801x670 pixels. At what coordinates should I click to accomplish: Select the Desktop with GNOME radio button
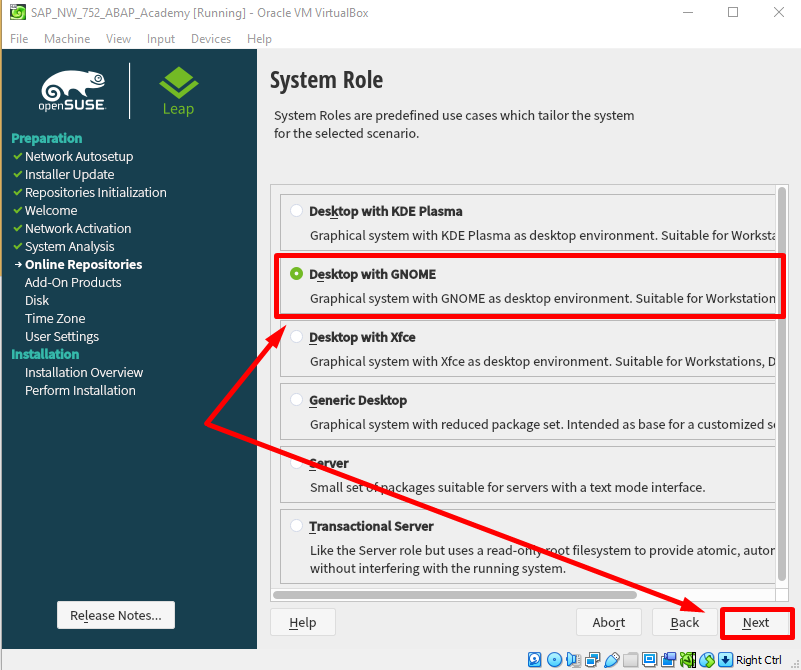(x=296, y=274)
